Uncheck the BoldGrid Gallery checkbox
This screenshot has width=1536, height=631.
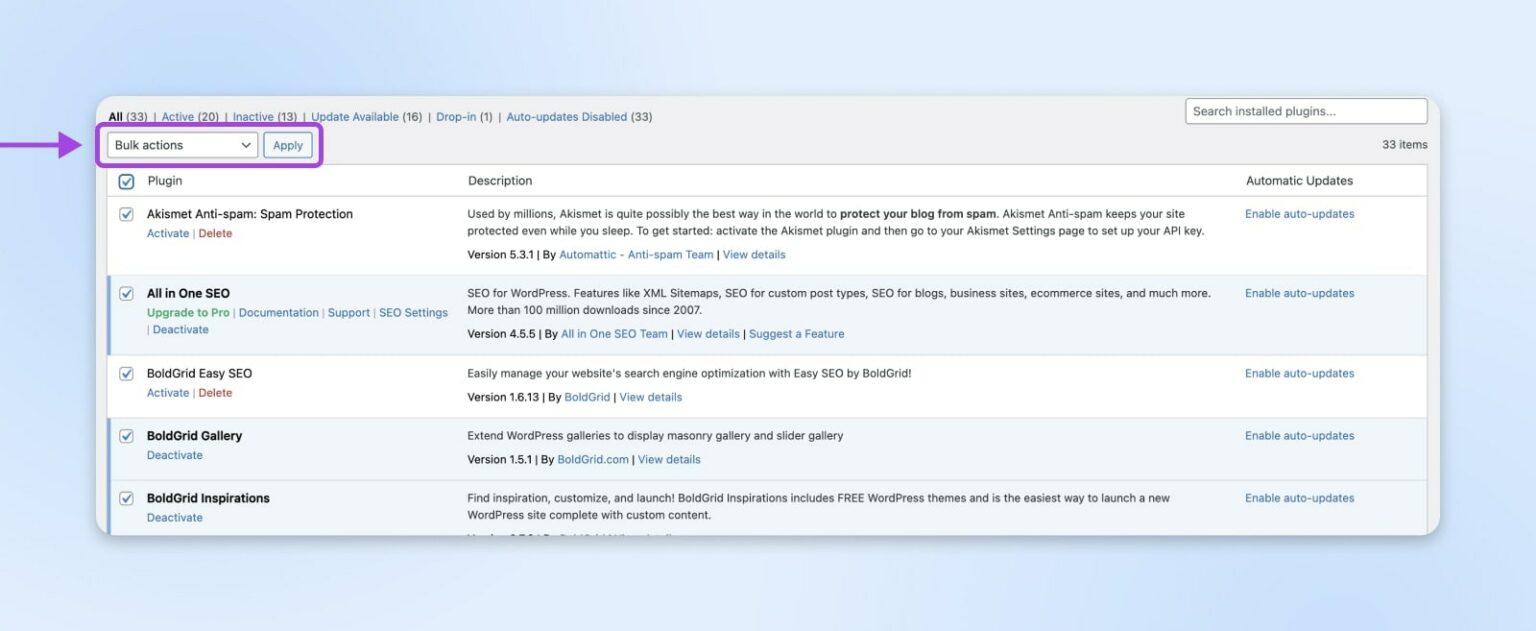[x=126, y=435]
